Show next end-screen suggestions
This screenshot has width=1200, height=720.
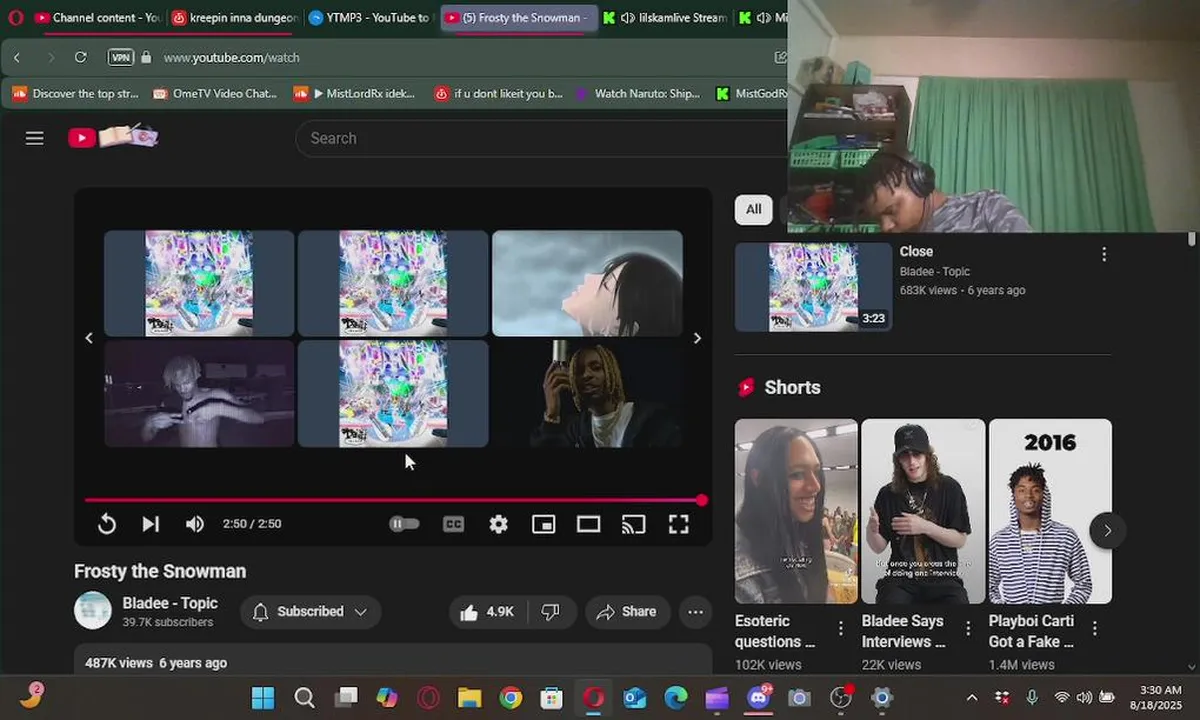pyautogui.click(x=697, y=338)
